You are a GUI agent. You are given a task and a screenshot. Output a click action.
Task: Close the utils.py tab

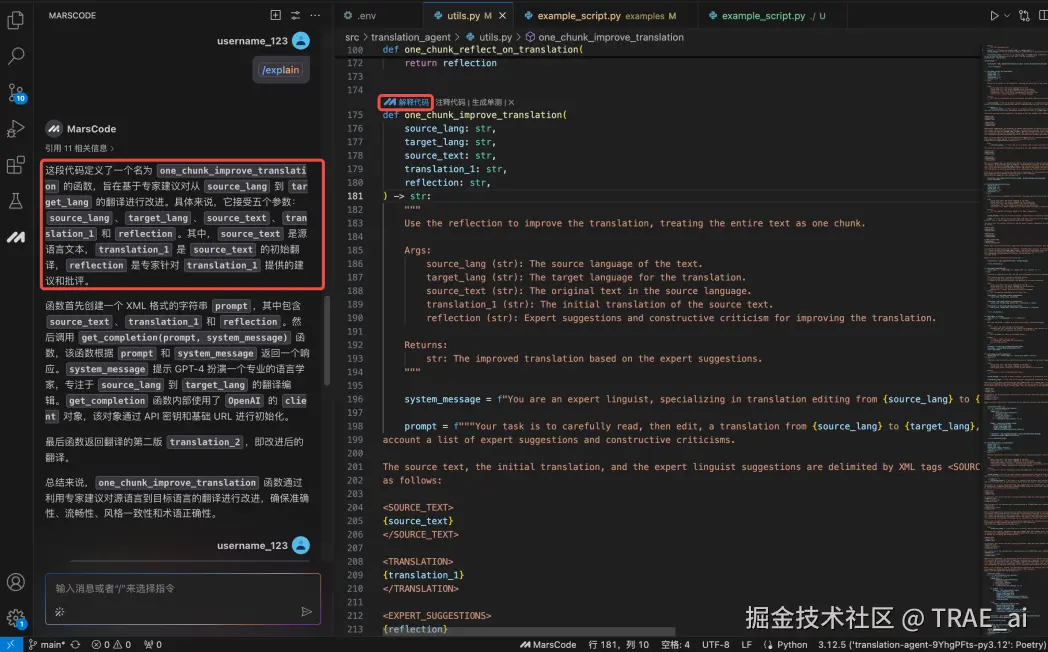tap(503, 15)
